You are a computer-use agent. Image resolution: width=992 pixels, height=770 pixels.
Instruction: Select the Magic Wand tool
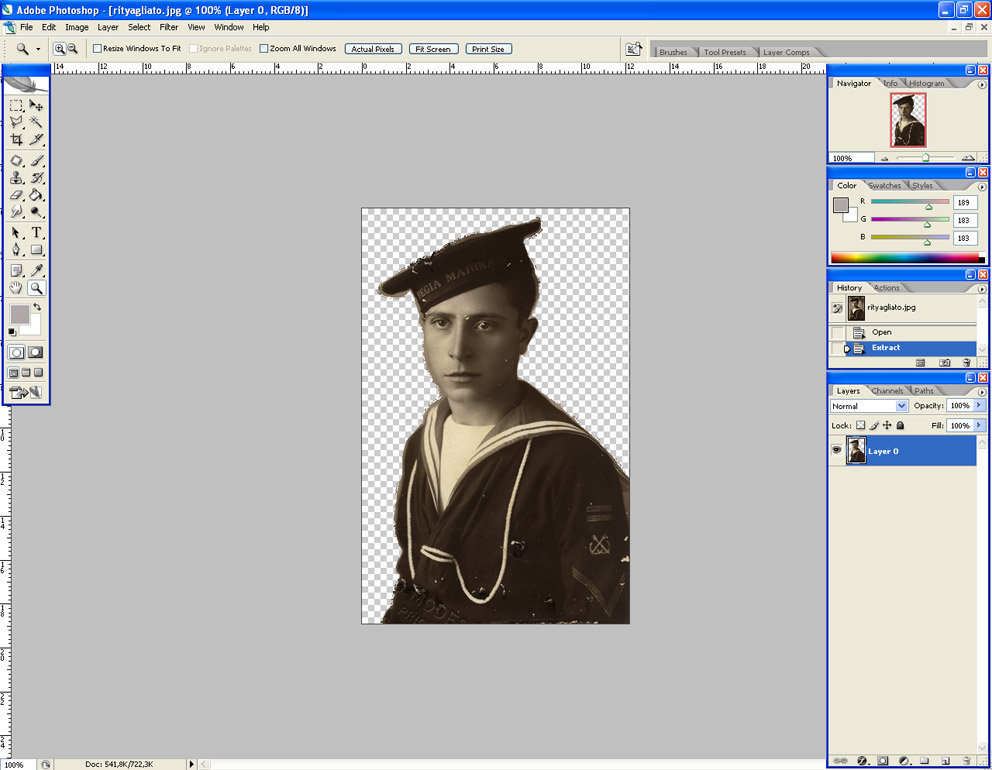[x=36, y=122]
